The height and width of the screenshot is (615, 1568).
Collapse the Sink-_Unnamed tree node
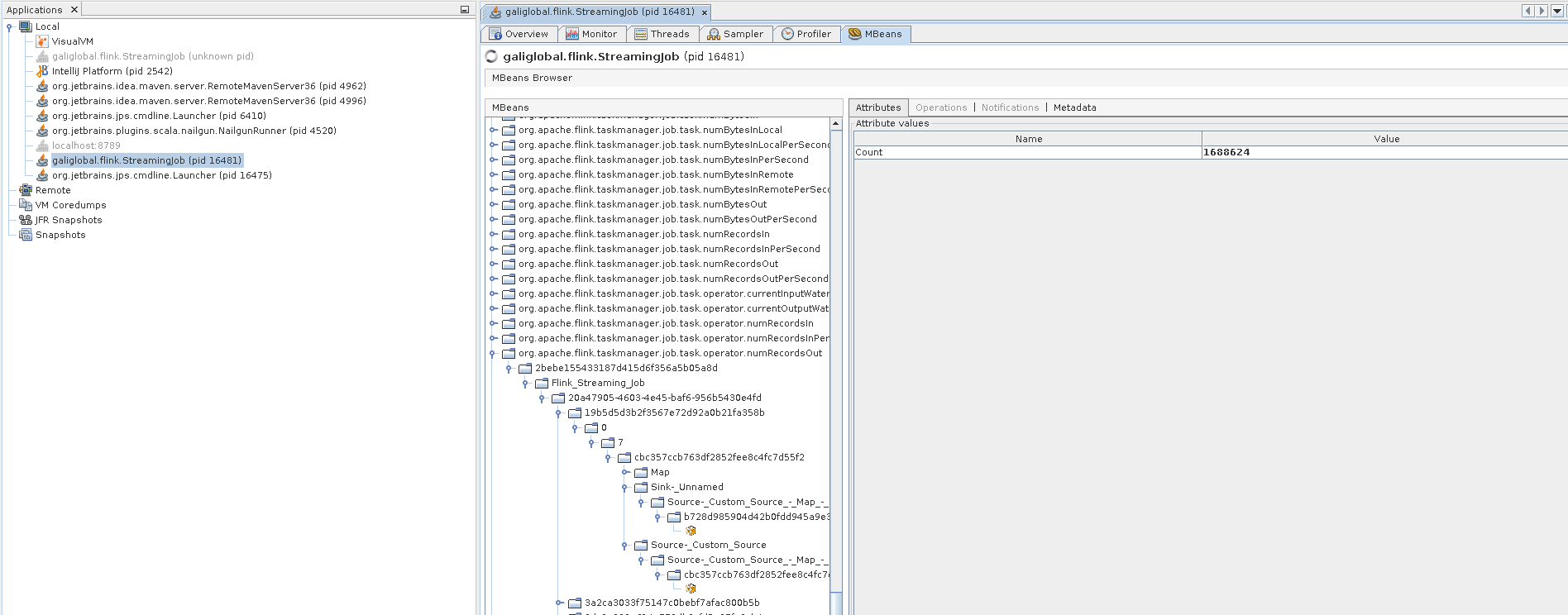click(x=625, y=488)
